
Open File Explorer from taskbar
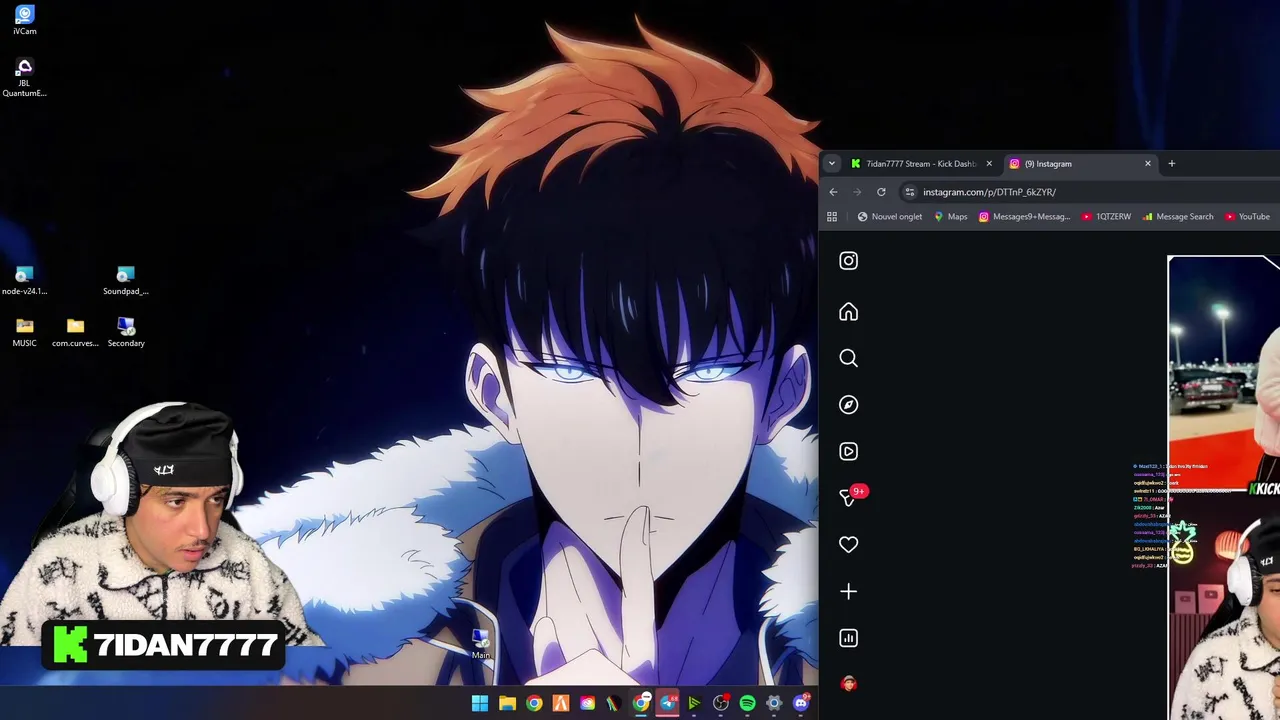pos(507,704)
